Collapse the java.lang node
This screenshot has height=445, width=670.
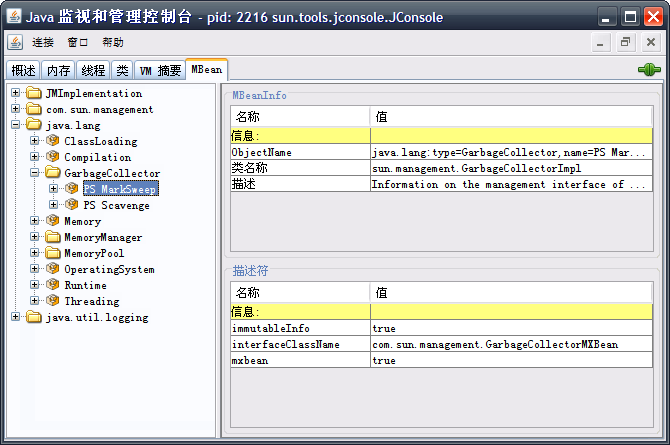point(15,125)
